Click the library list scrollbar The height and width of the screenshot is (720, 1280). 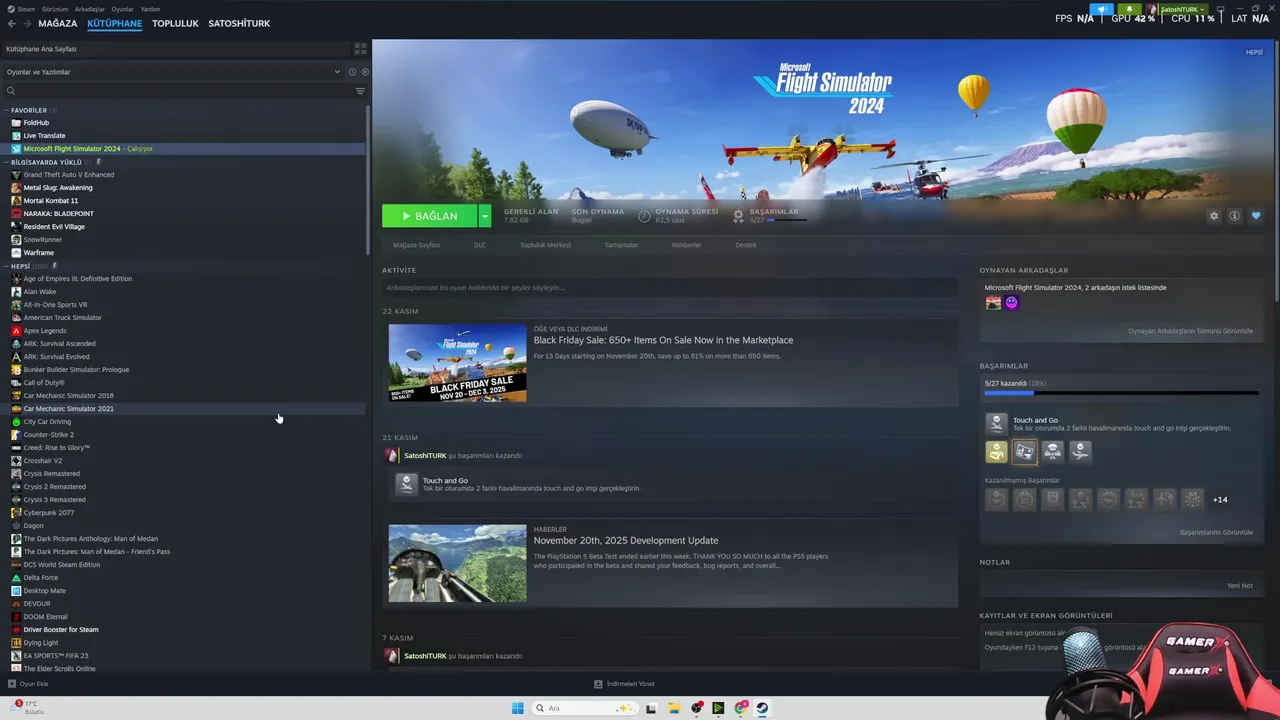pyautogui.click(x=368, y=180)
